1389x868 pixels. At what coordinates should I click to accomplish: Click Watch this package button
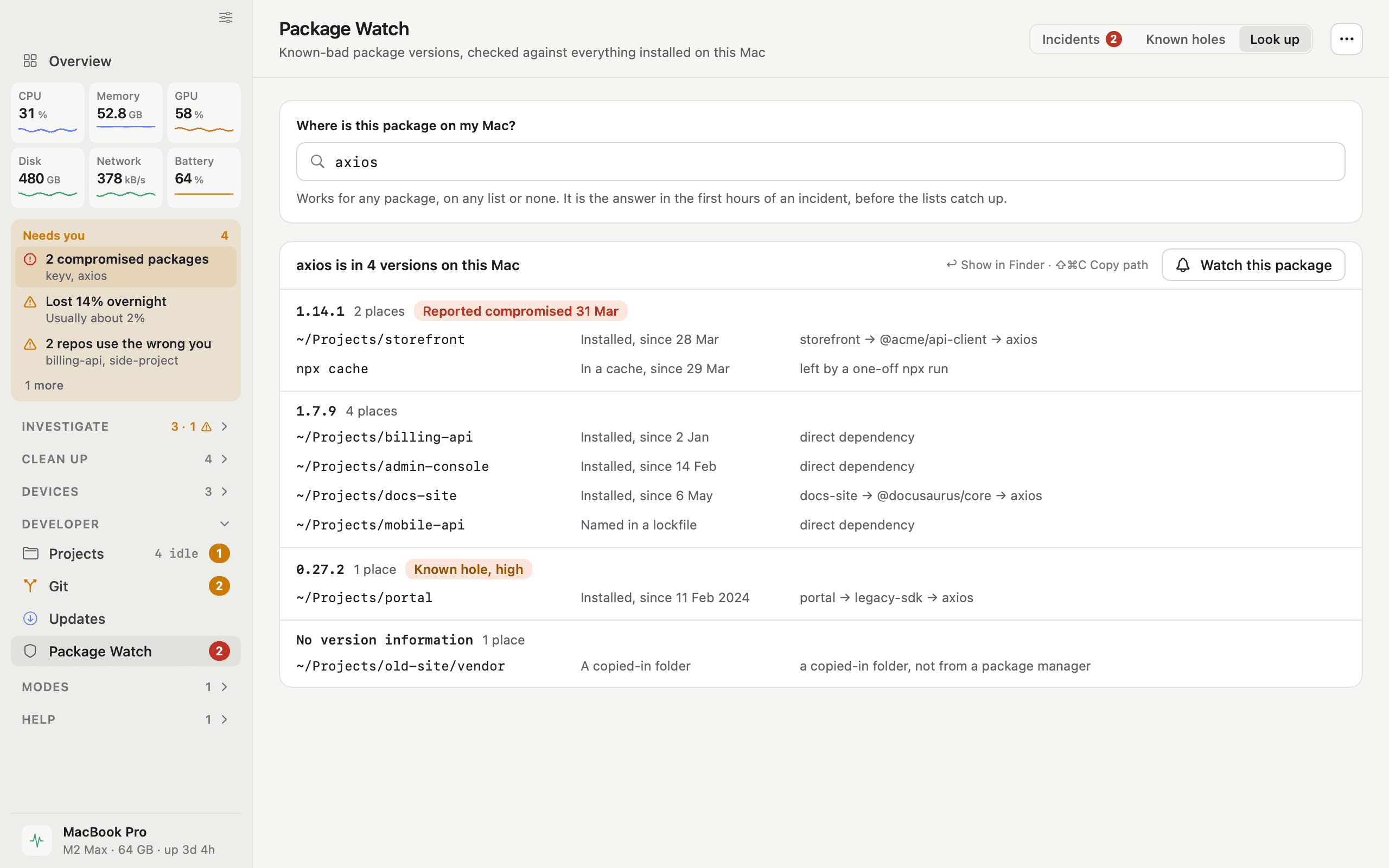(1253, 265)
